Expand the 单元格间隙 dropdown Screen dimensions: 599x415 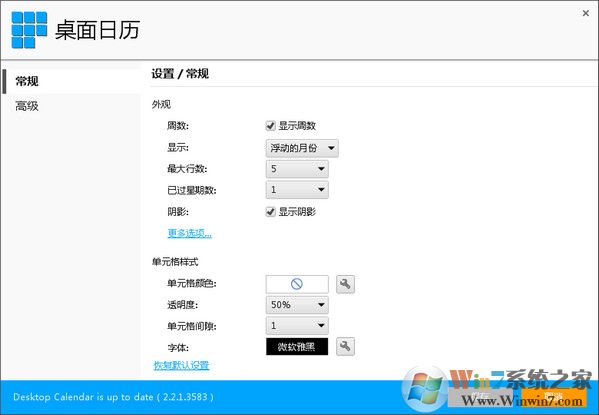pyautogui.click(x=297, y=326)
